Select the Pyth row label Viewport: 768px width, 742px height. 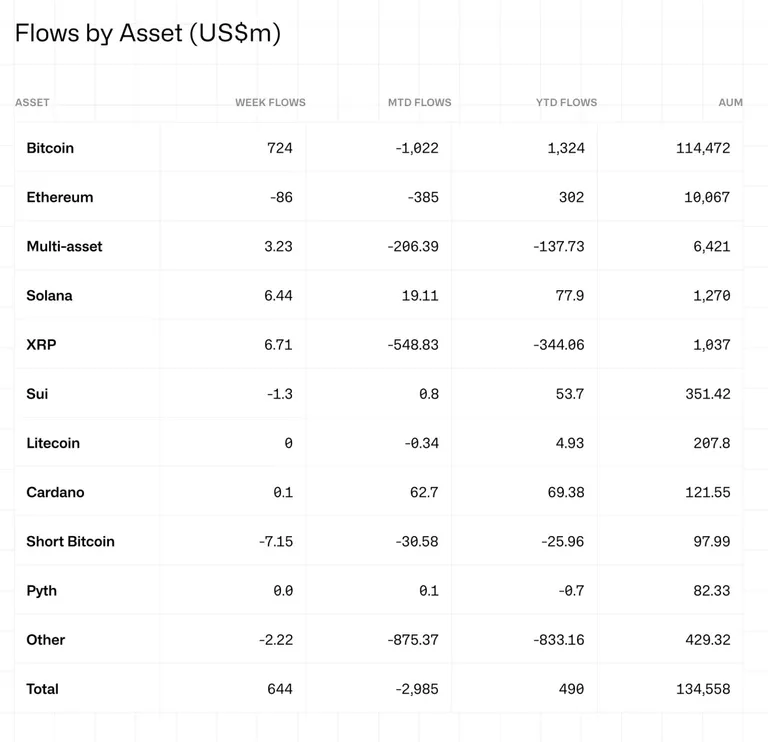(42, 591)
